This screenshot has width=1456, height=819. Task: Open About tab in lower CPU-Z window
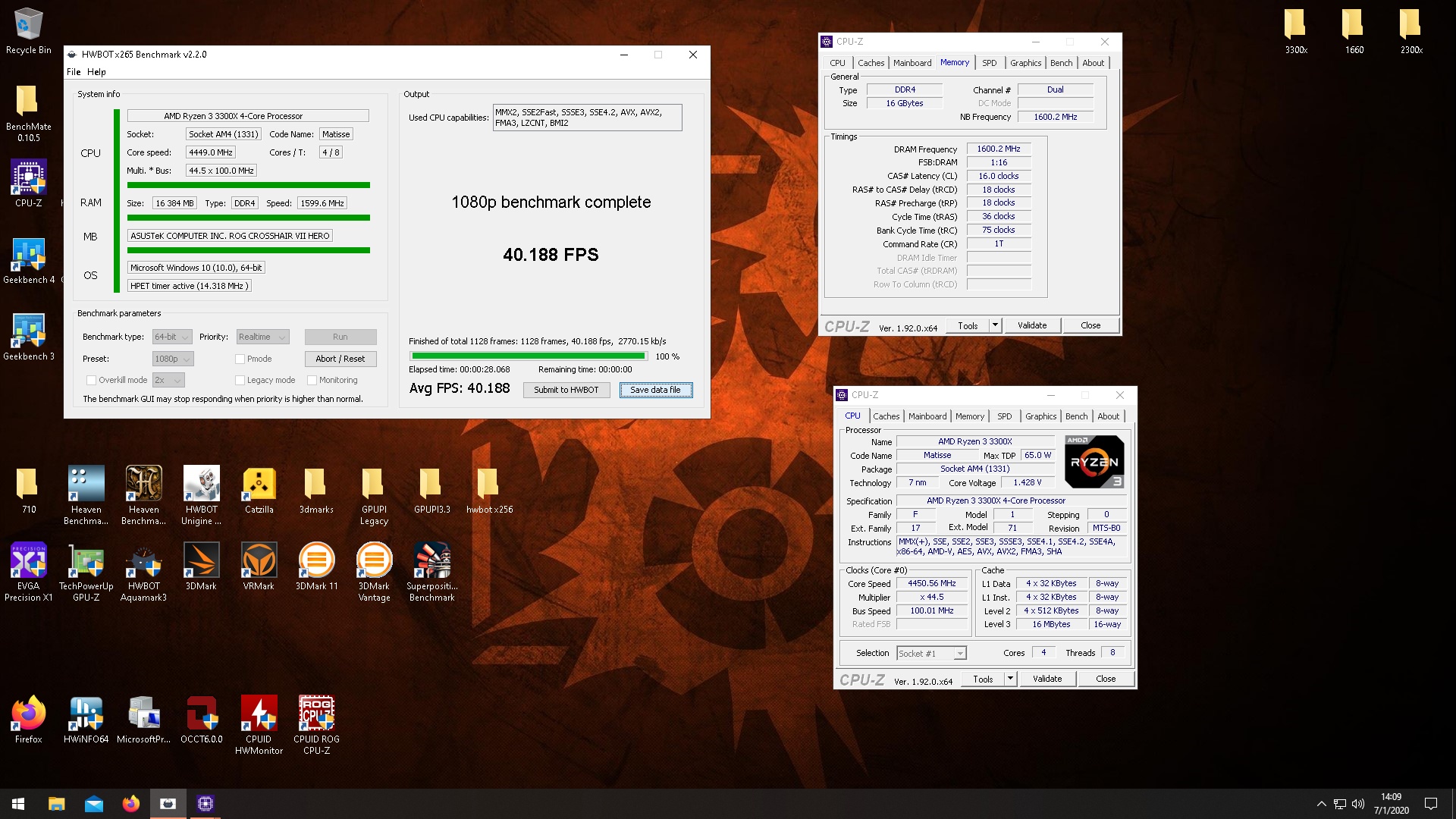1108,416
